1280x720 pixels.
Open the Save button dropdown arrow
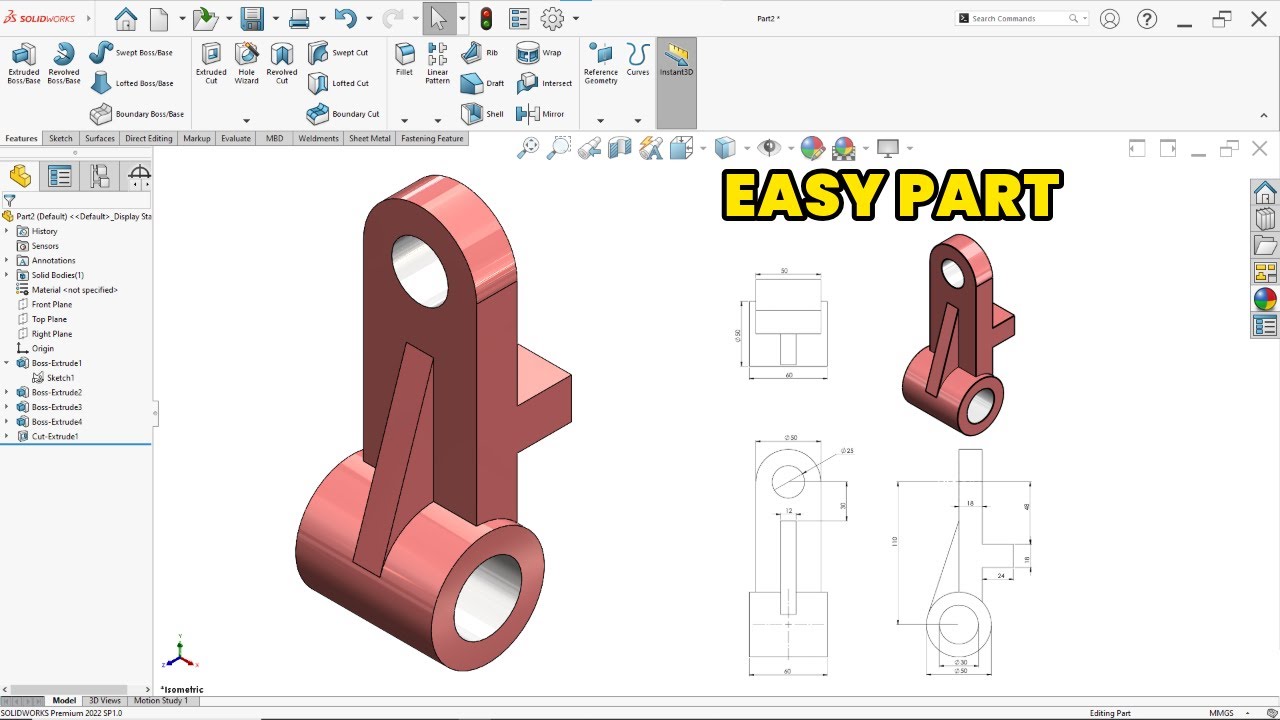273,18
